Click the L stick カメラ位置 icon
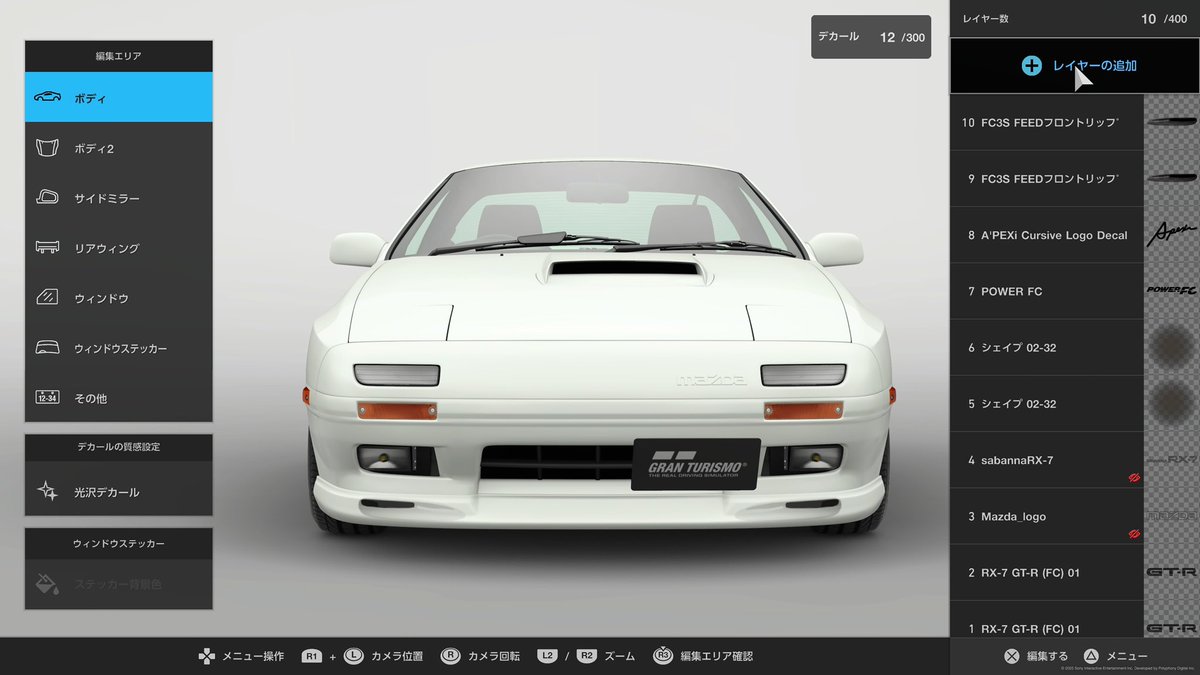Image resolution: width=1200 pixels, height=675 pixels. (x=353, y=657)
